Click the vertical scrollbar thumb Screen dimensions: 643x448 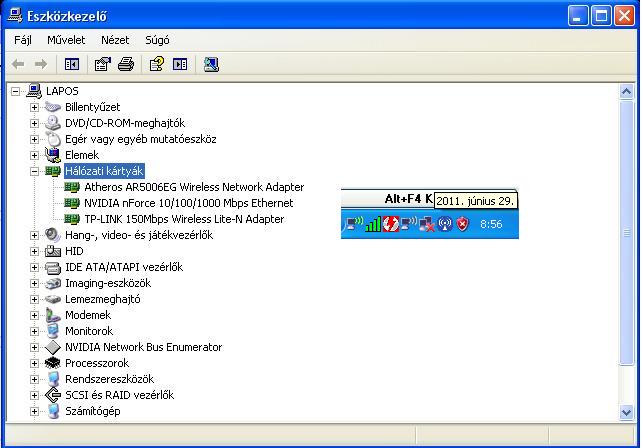[627, 233]
